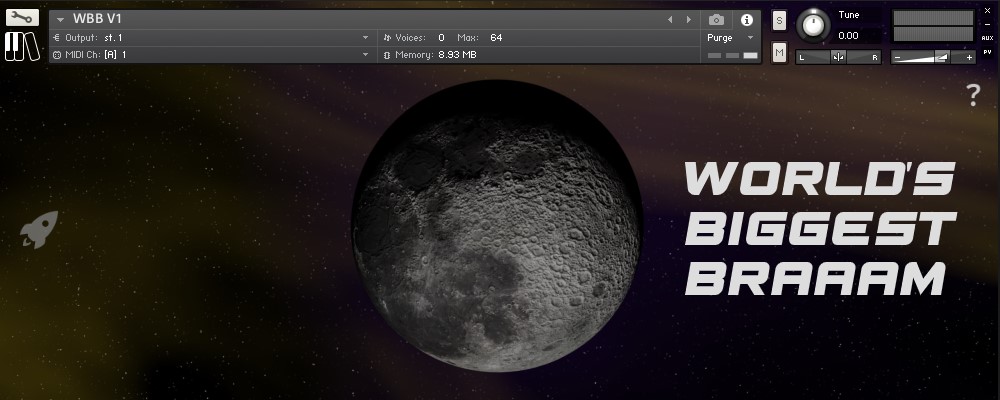Image resolution: width=1000 pixels, height=400 pixels.
Task: Select the Tune value 0.00
Action: pyautogui.click(x=848, y=36)
